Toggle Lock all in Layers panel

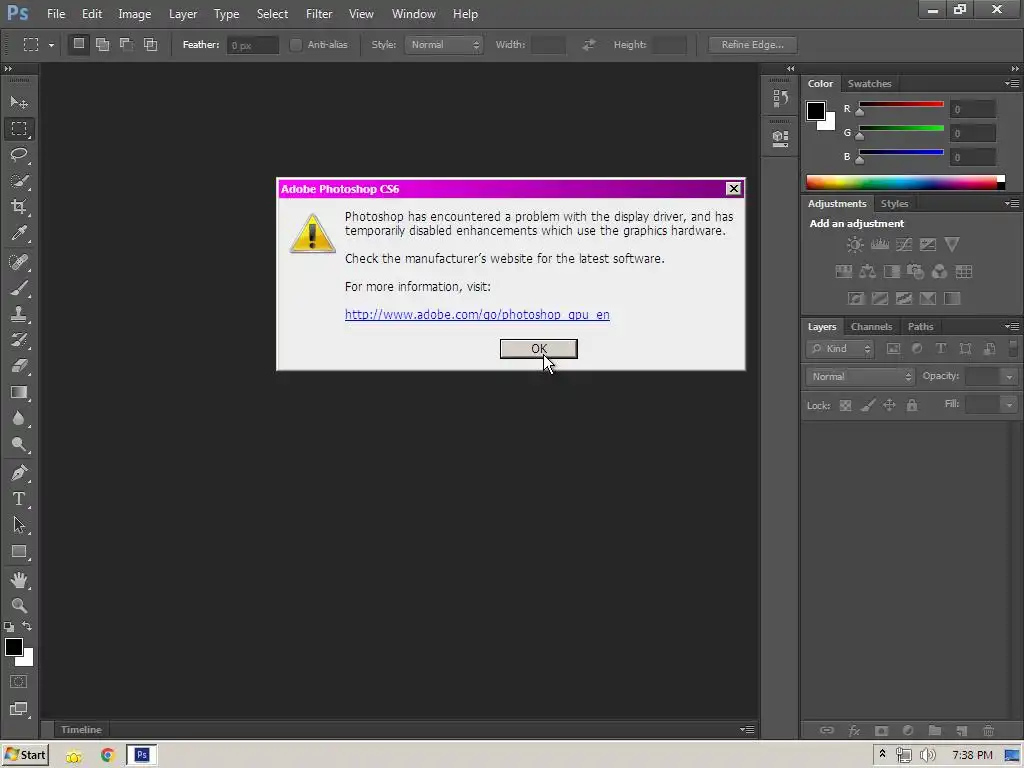(x=912, y=406)
